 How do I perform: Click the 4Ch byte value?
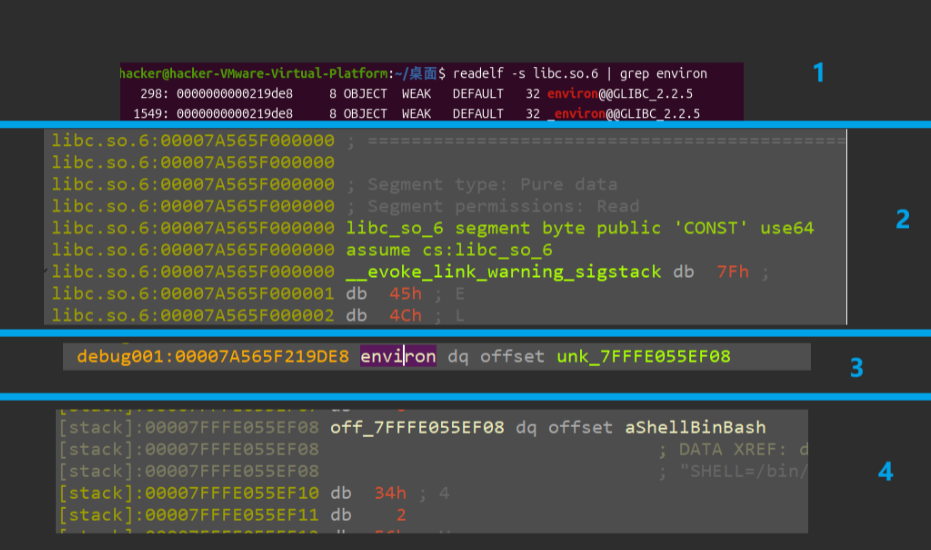click(x=406, y=315)
